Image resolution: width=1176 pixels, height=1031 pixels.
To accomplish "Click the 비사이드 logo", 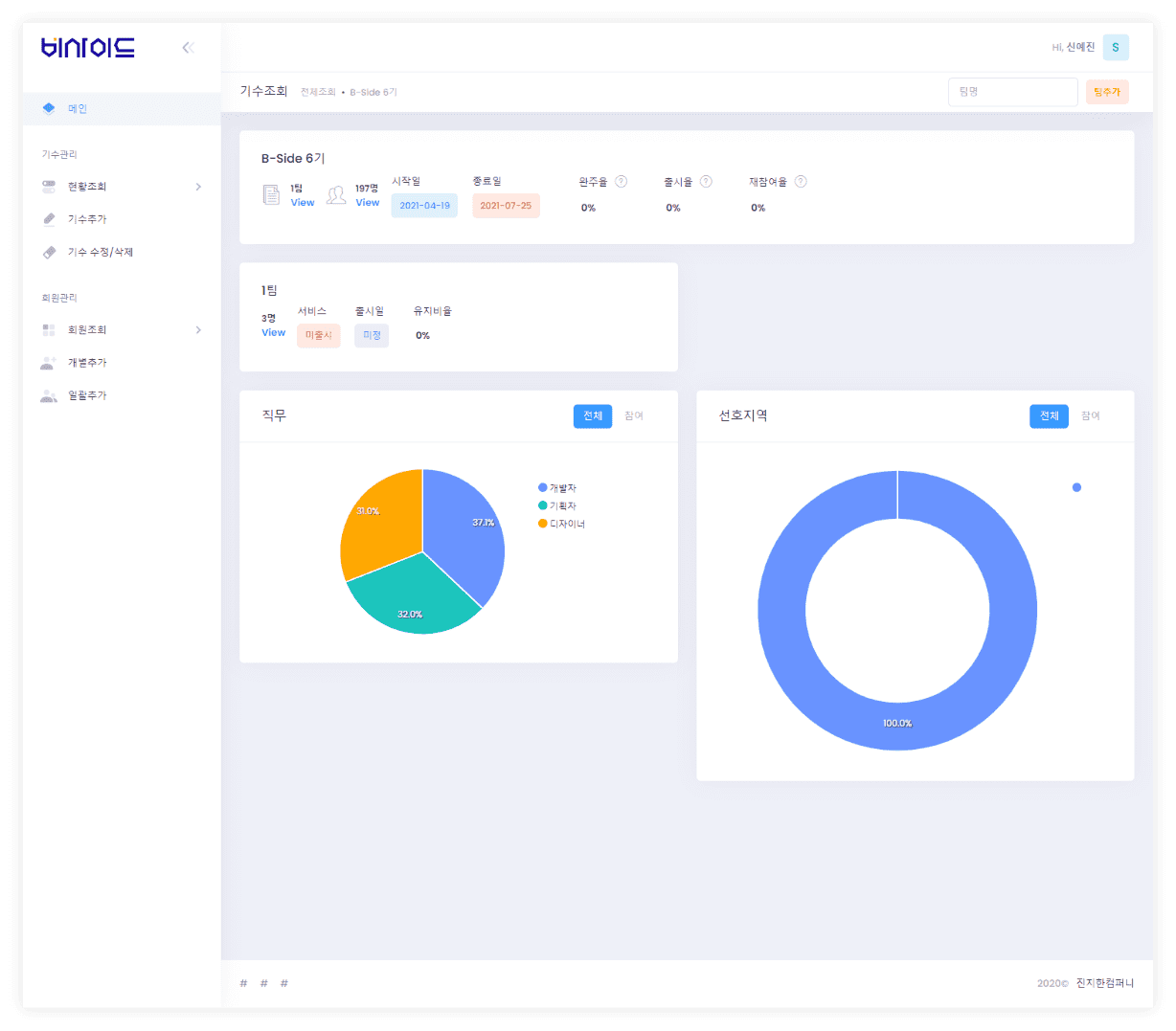I will point(88,47).
